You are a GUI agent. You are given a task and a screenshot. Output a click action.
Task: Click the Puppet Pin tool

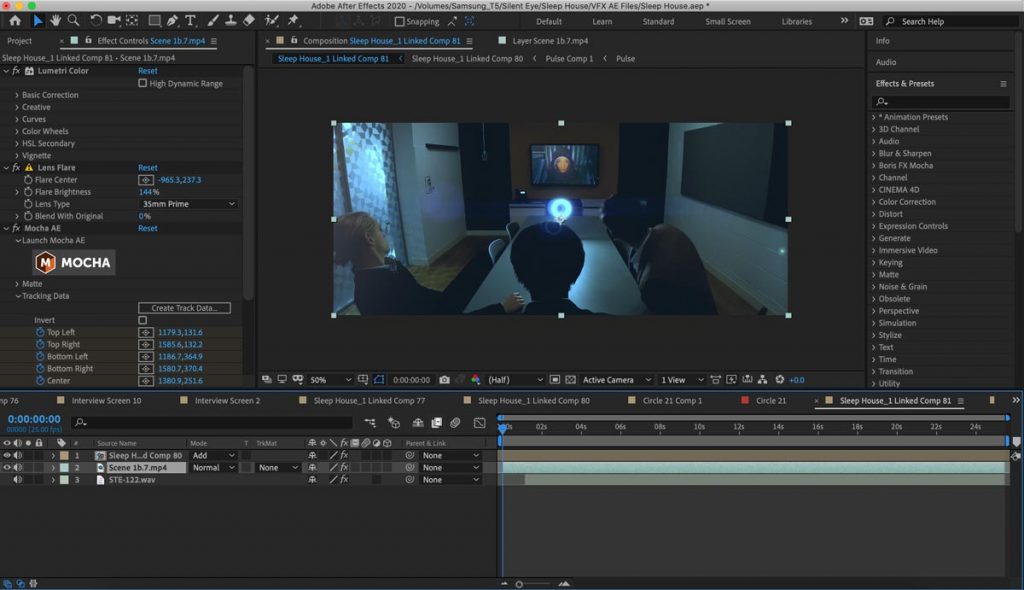(x=293, y=20)
